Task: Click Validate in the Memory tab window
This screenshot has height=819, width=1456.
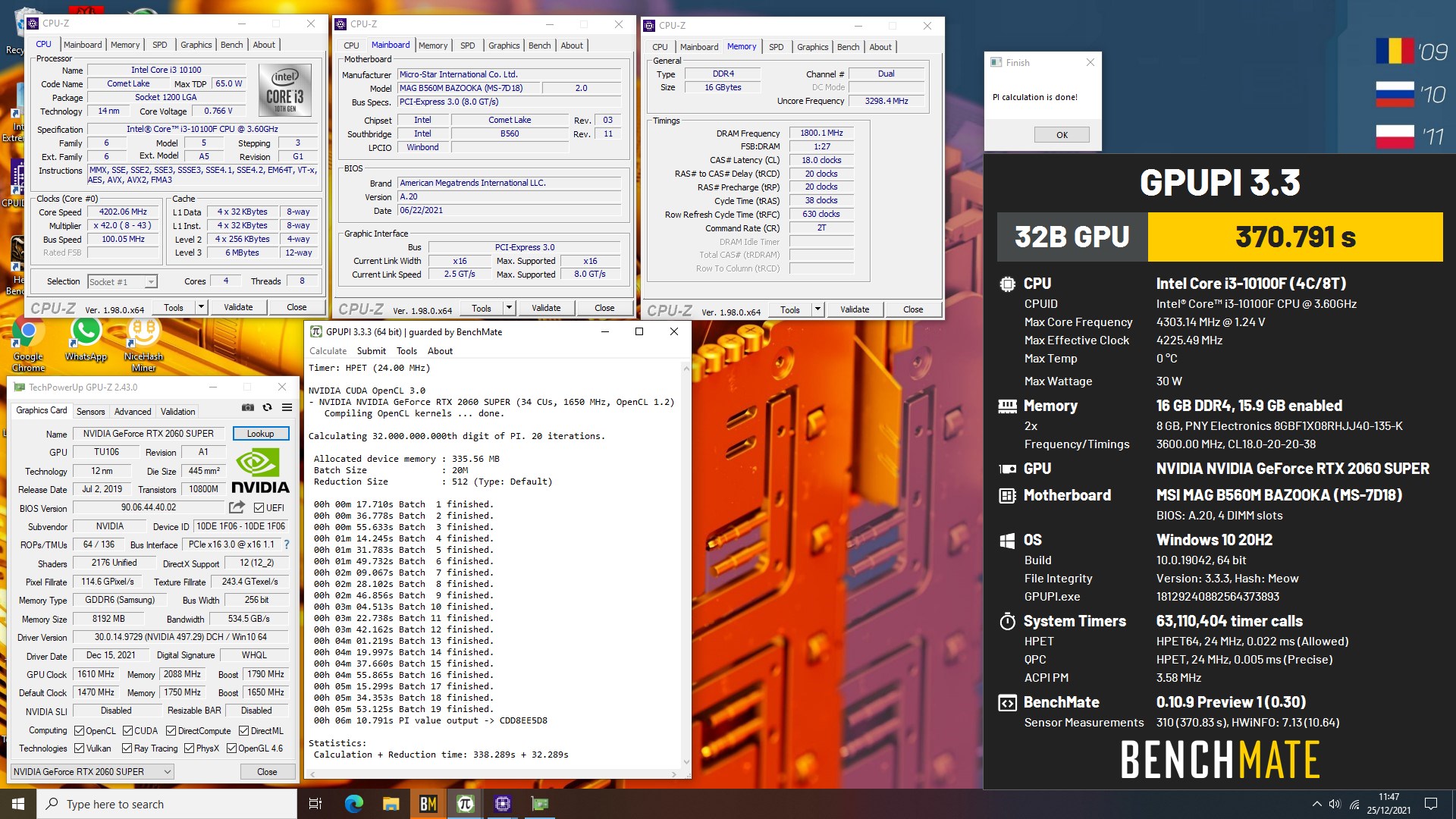Action: [x=855, y=309]
